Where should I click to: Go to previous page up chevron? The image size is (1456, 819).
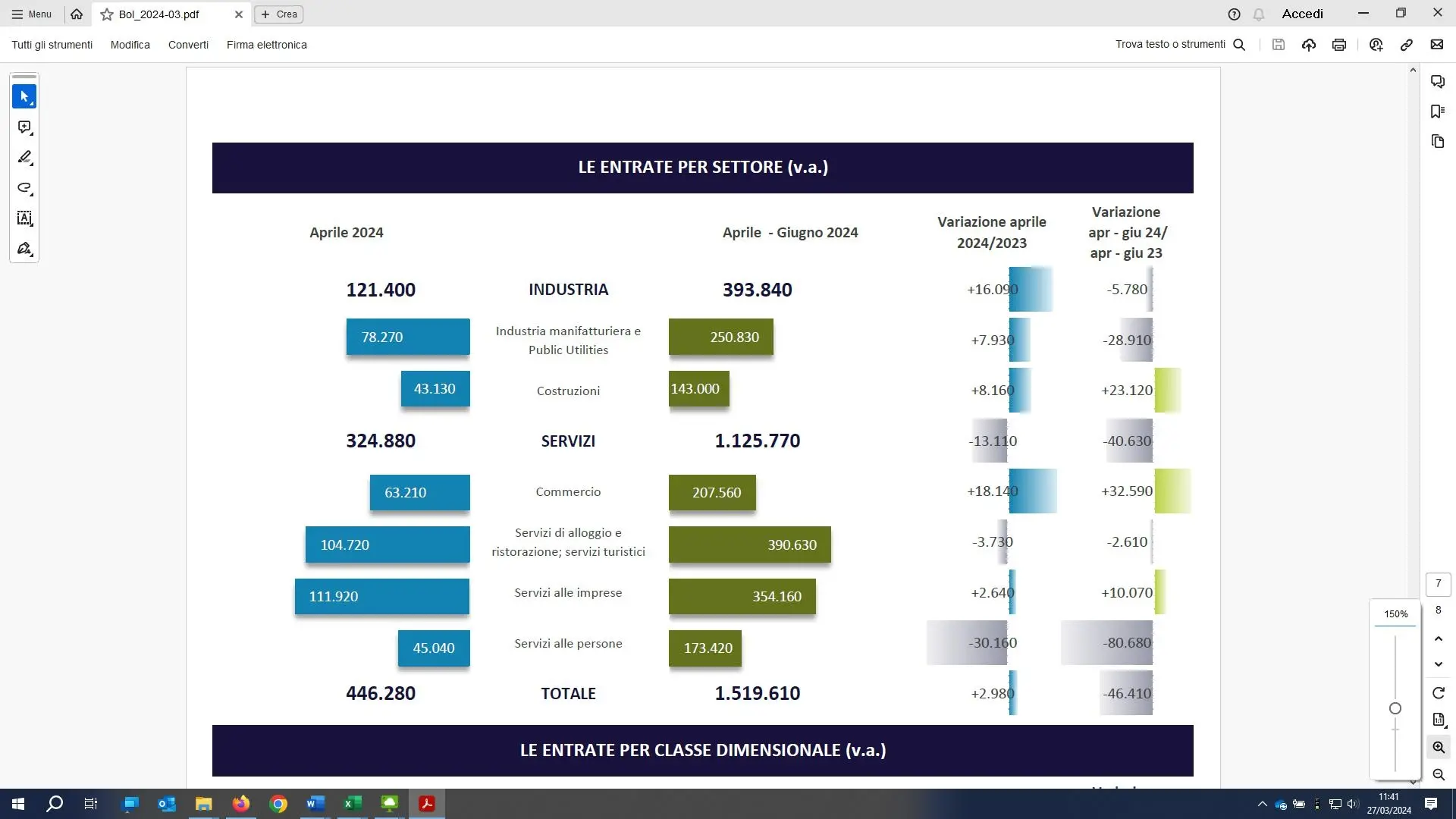coord(1439,639)
